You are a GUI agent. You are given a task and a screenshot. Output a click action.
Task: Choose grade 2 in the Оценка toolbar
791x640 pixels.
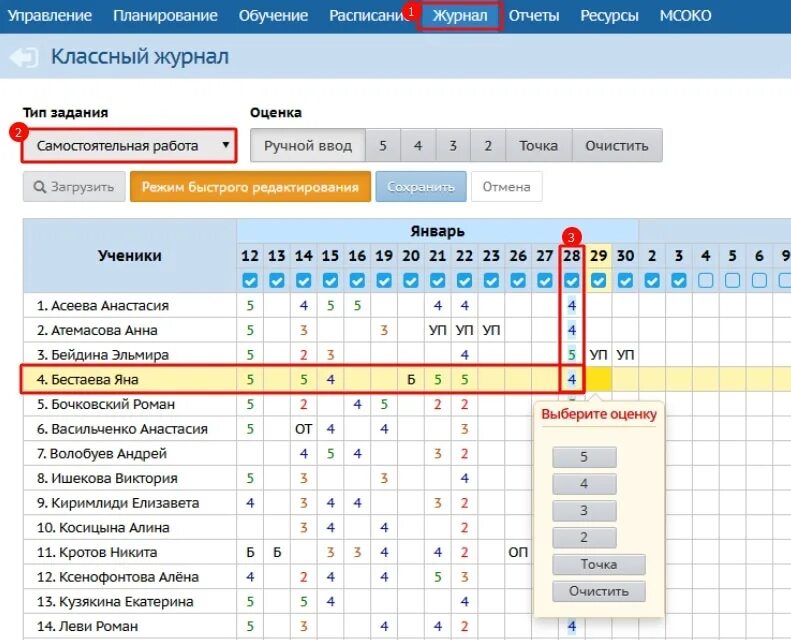point(488,146)
